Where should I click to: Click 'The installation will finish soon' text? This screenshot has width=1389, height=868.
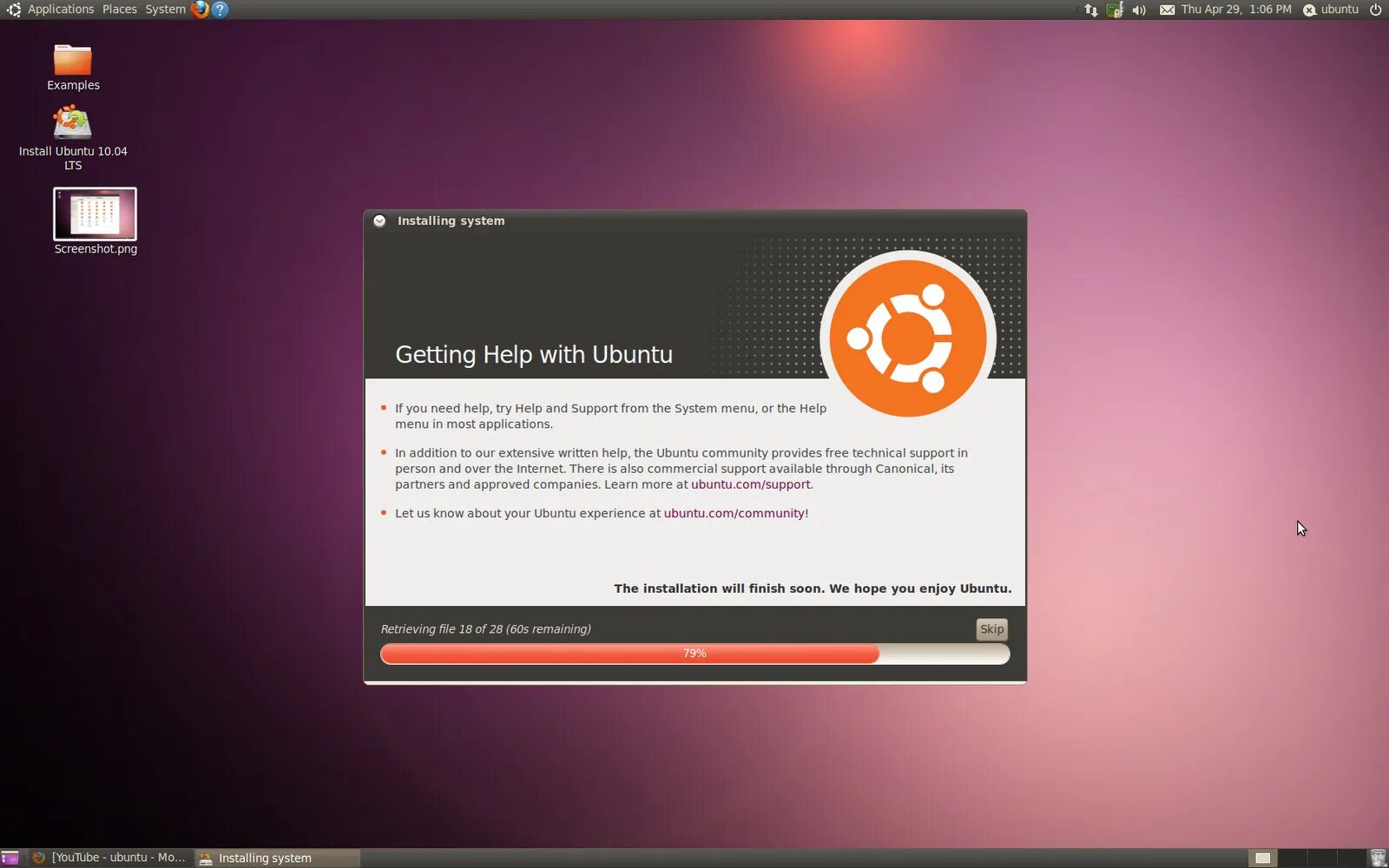coord(813,589)
